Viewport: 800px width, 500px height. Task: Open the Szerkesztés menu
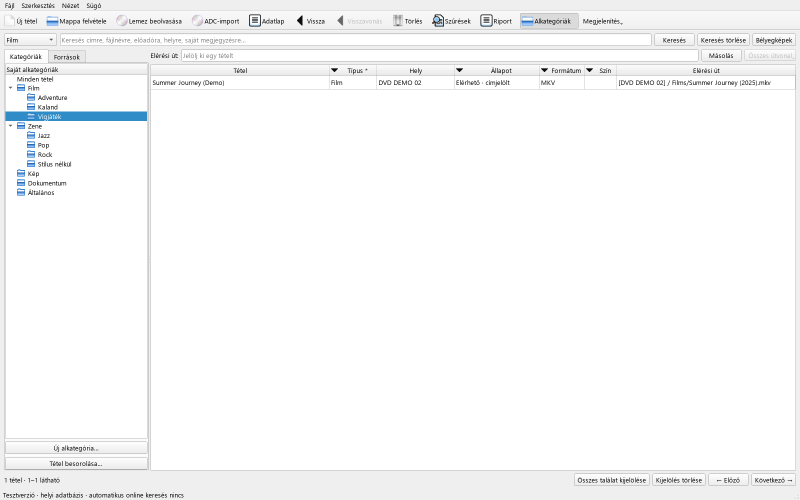tap(38, 6)
